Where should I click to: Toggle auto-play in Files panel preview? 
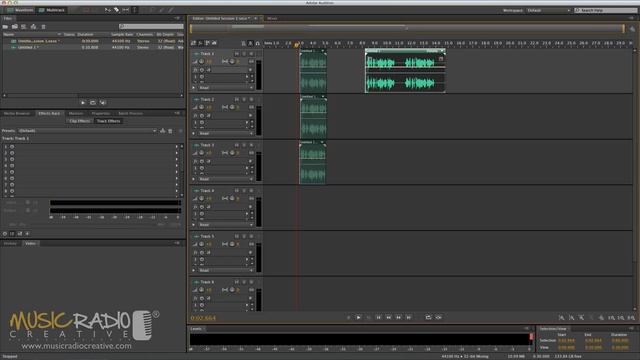click(x=102, y=103)
